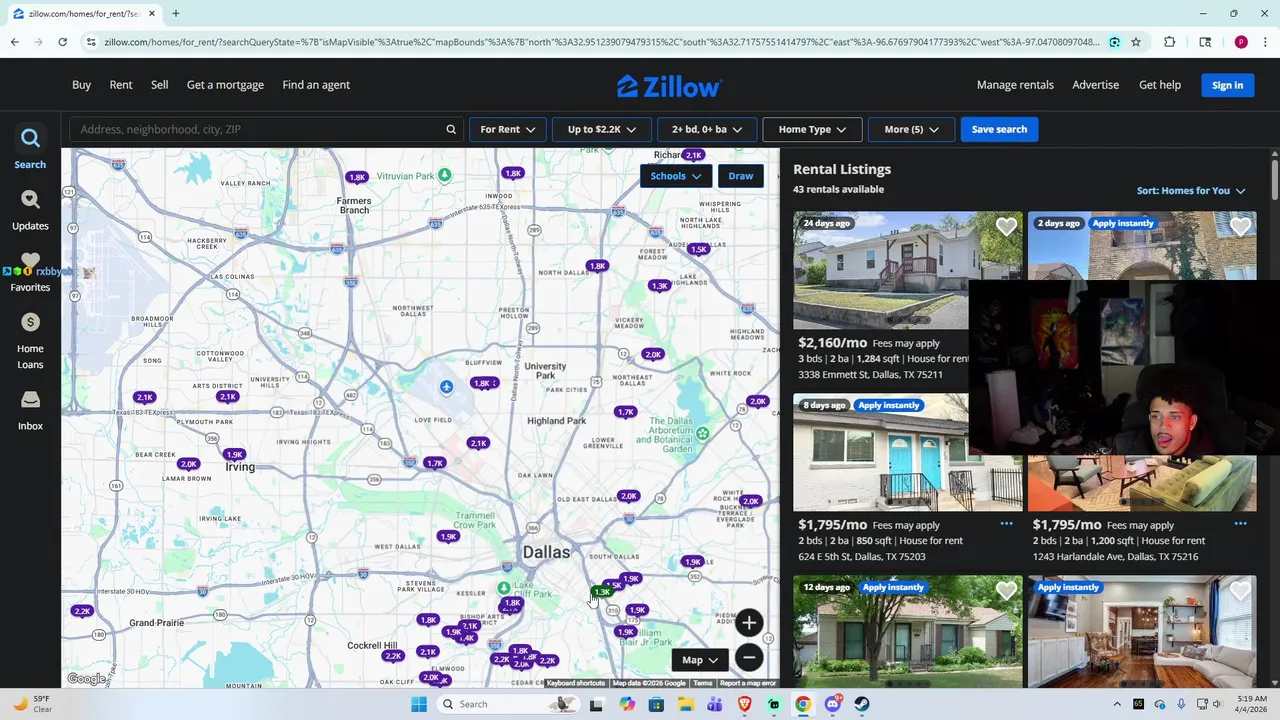Open Get a mortgage menu
1280x720 pixels.
click(x=225, y=85)
